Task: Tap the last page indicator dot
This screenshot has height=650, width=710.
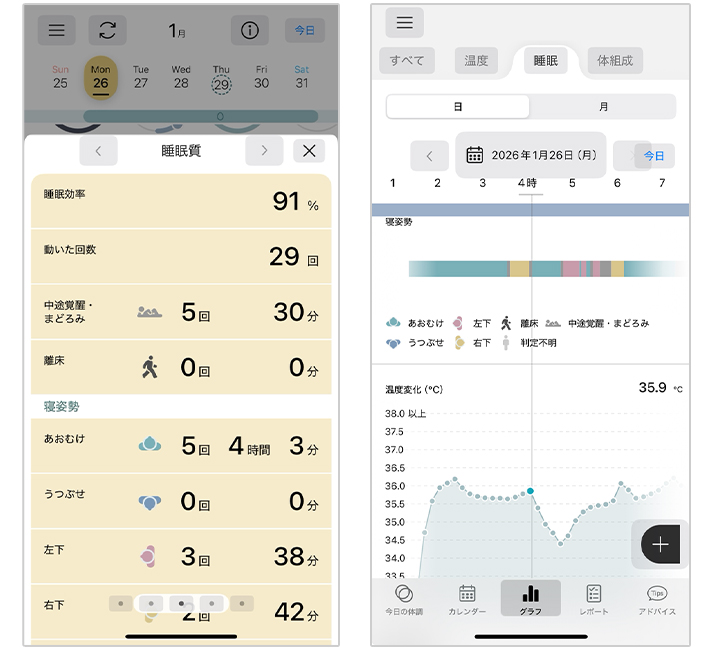Action: (242, 603)
